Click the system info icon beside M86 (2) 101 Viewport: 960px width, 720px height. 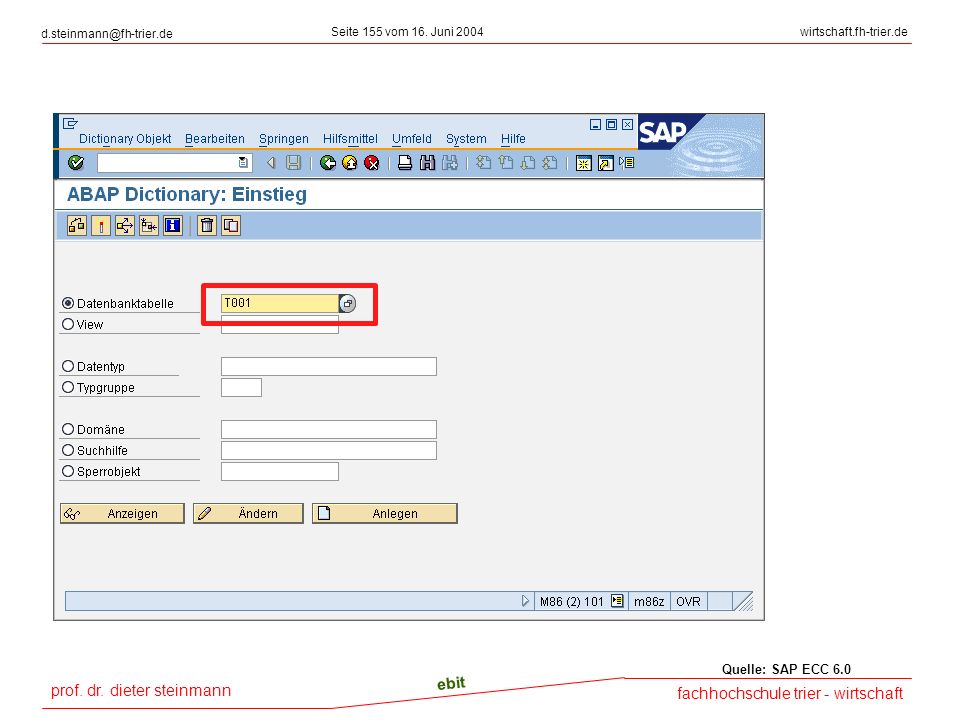click(x=617, y=601)
